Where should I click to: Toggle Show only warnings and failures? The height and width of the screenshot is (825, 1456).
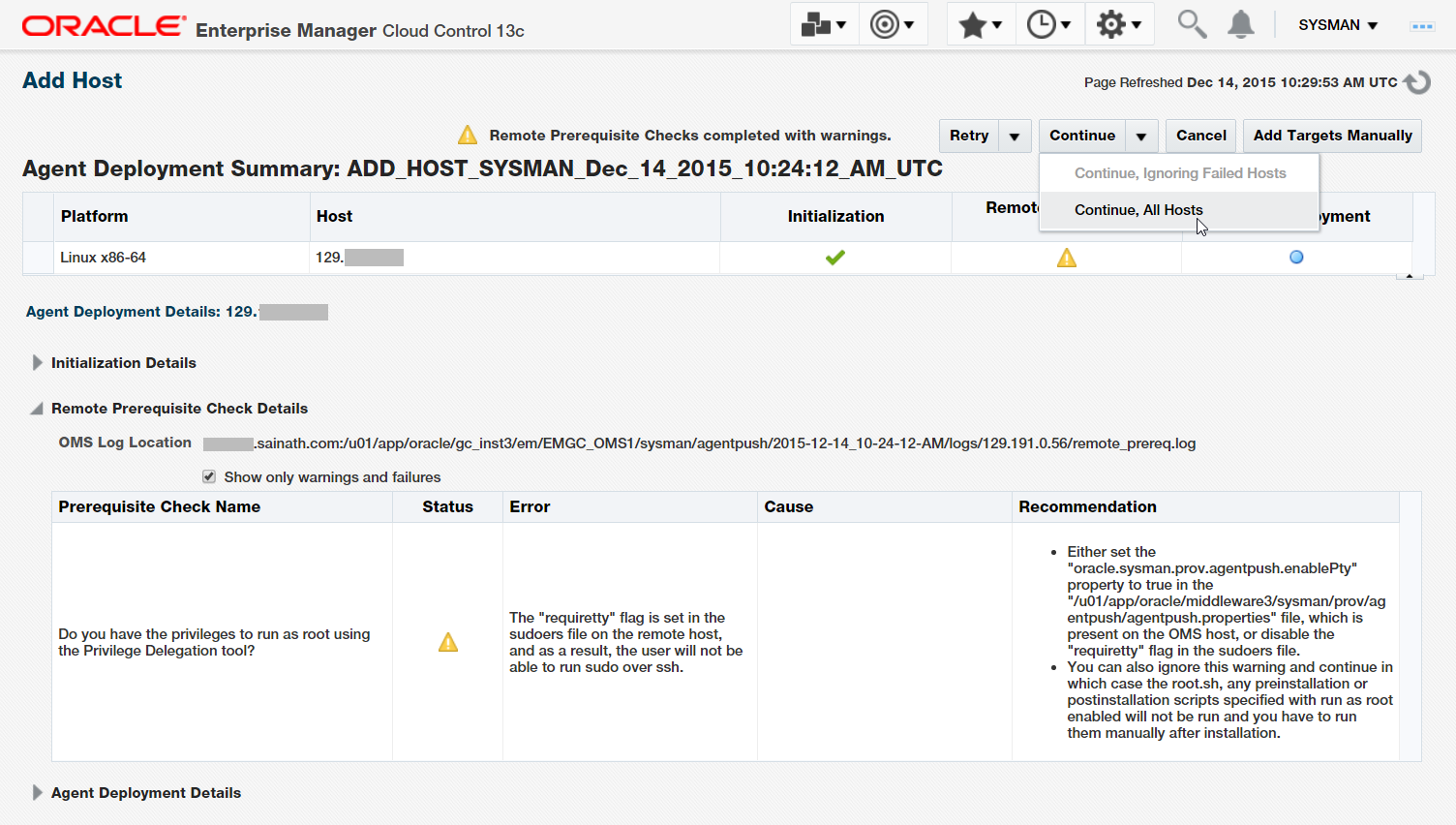point(209,476)
